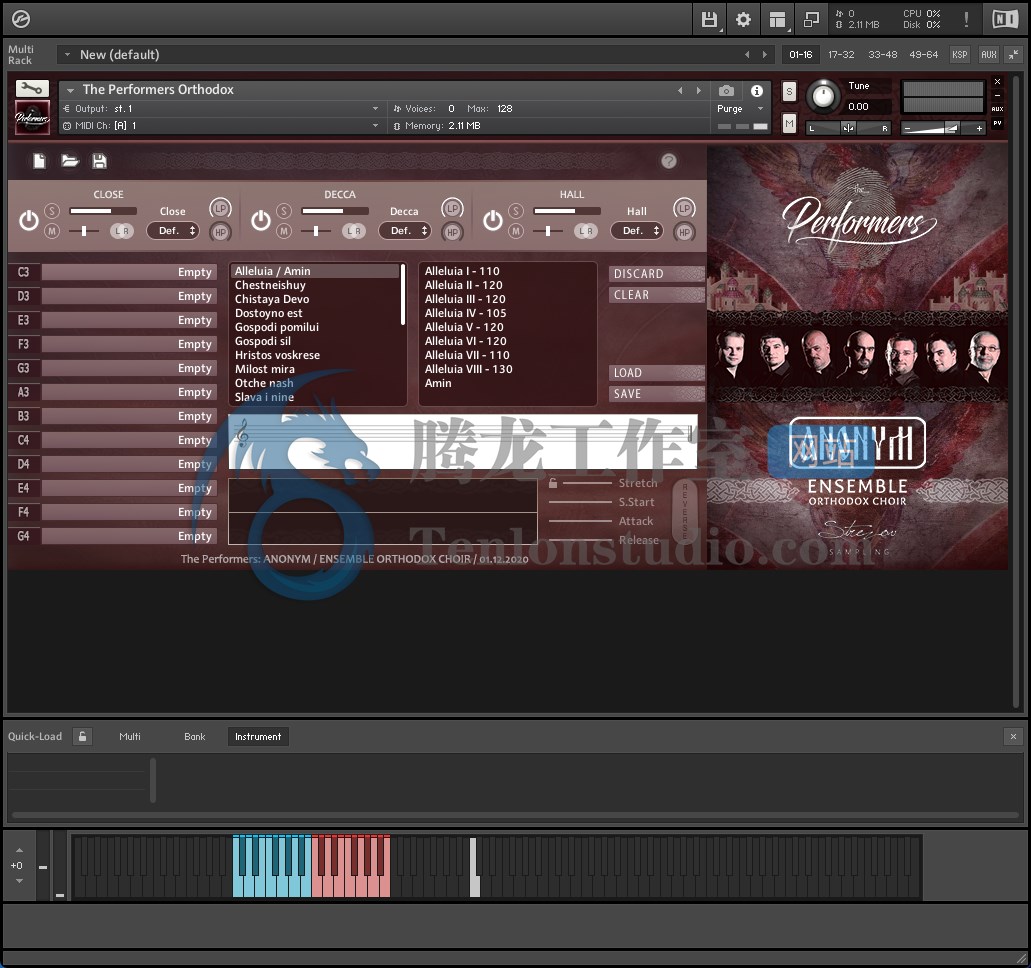
Task: Click the stretch lock icon
Action: click(553, 483)
